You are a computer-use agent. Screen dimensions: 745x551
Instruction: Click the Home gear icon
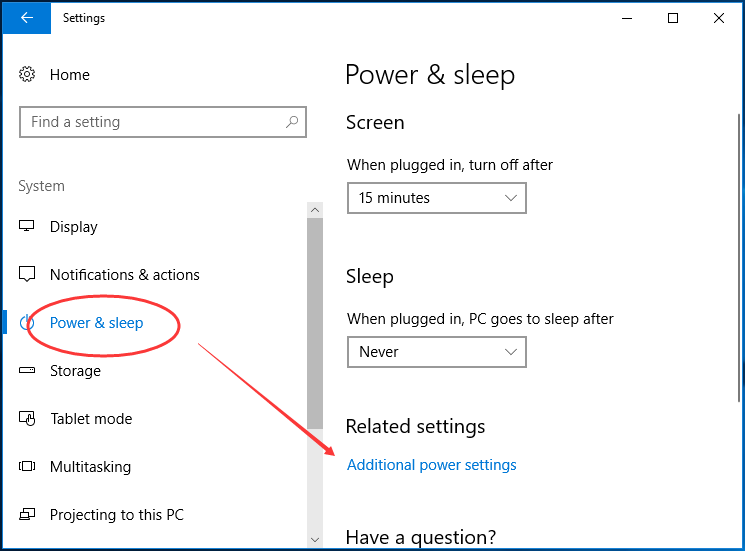[x=27, y=74]
